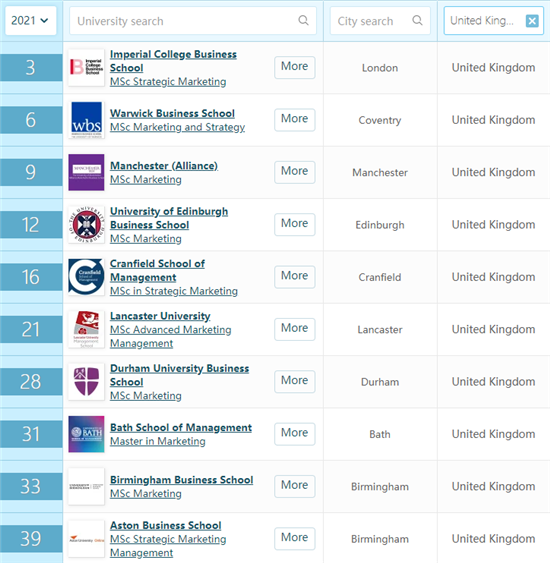The image size is (550, 563).
Task: Click the University of Edinburgh crest logo
Action: [x=87, y=225]
